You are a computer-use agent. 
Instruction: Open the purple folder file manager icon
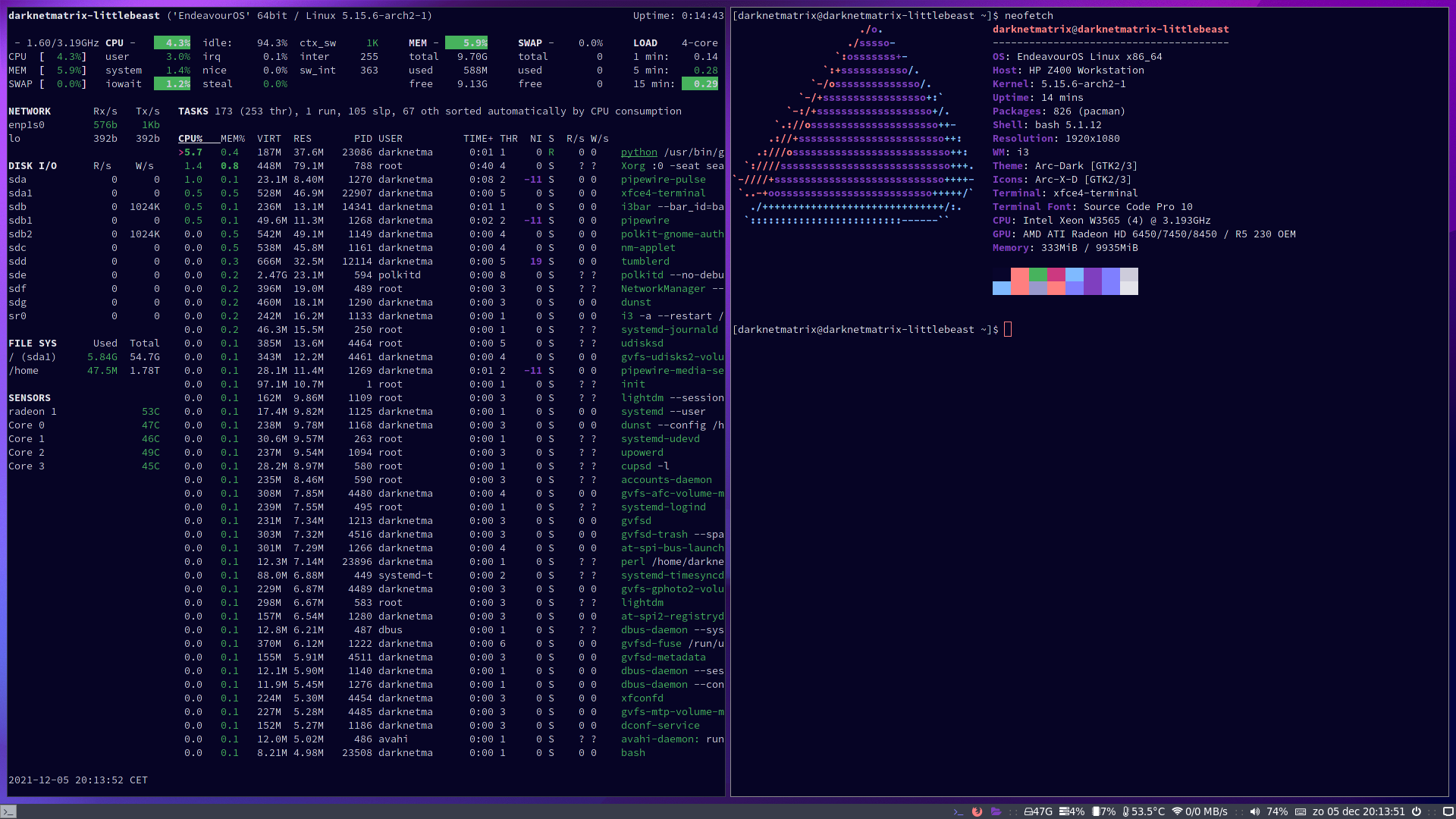[996, 811]
